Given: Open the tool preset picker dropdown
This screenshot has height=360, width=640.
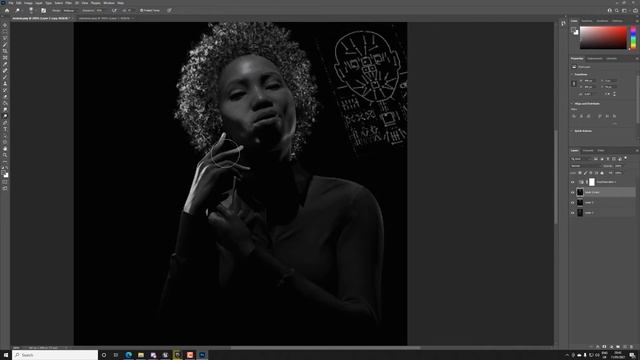Looking at the screenshot, I should [x=18, y=11].
